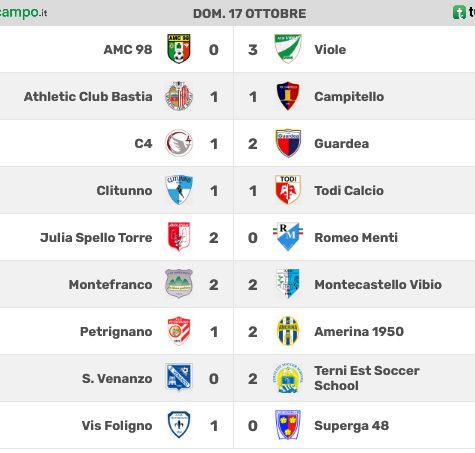Select the Guardea shield badge

[288, 143]
